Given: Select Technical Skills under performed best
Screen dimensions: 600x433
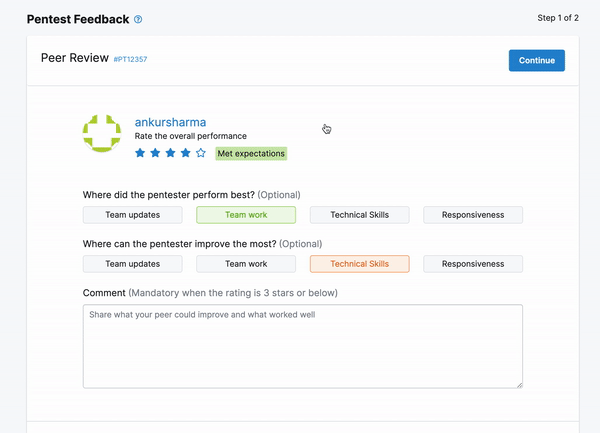Looking at the screenshot, I should click(359, 215).
